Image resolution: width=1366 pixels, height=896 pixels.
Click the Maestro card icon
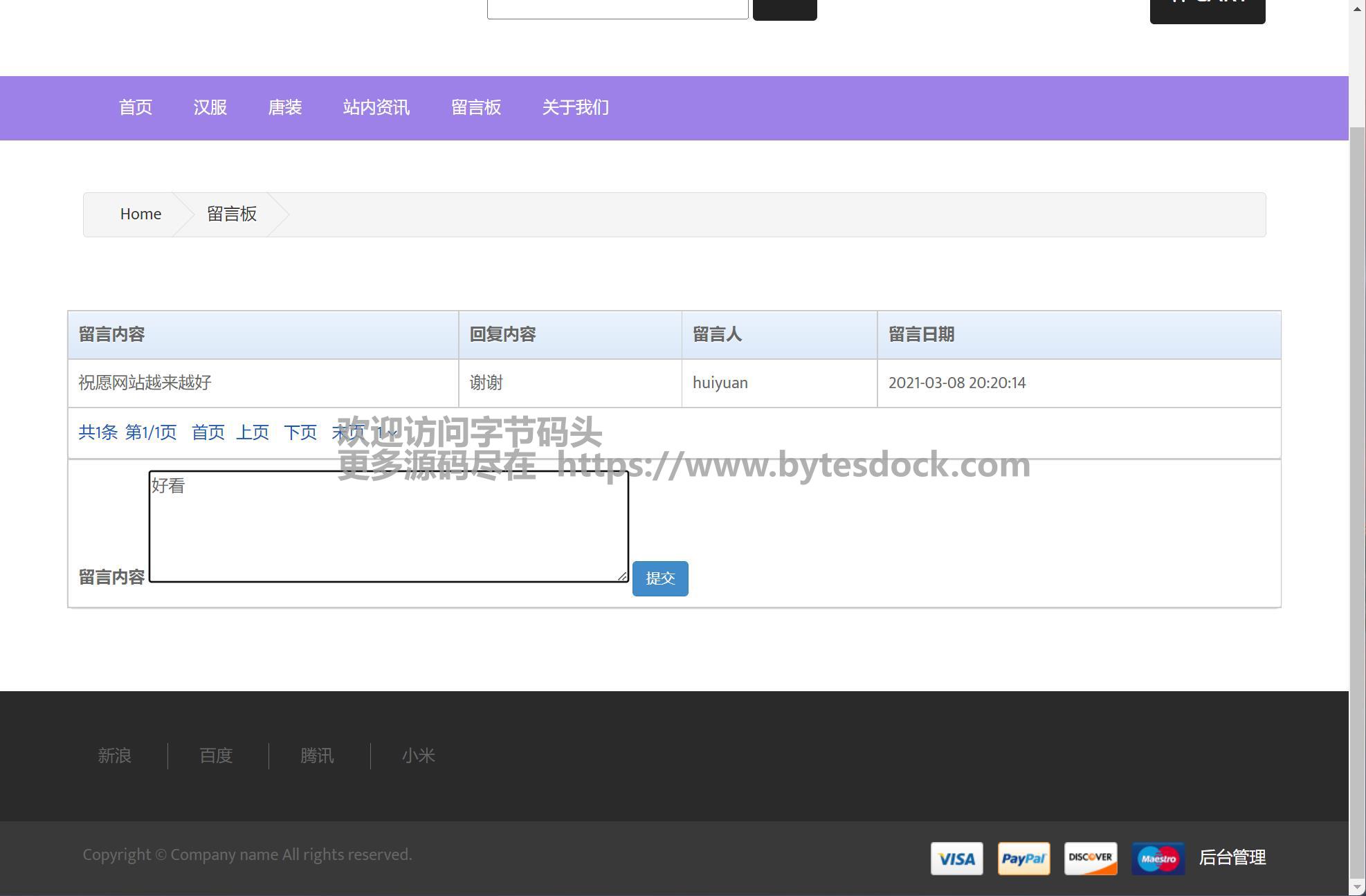(1158, 859)
